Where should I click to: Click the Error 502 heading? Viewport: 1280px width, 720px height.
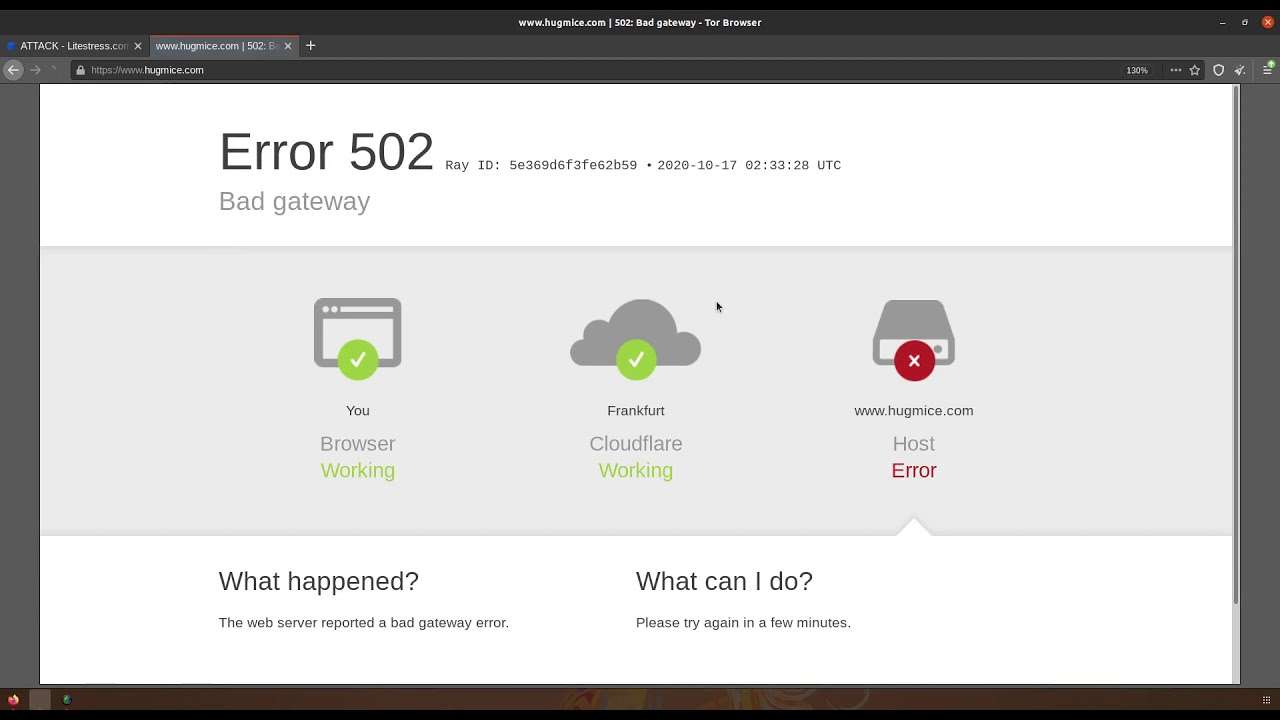tap(327, 152)
